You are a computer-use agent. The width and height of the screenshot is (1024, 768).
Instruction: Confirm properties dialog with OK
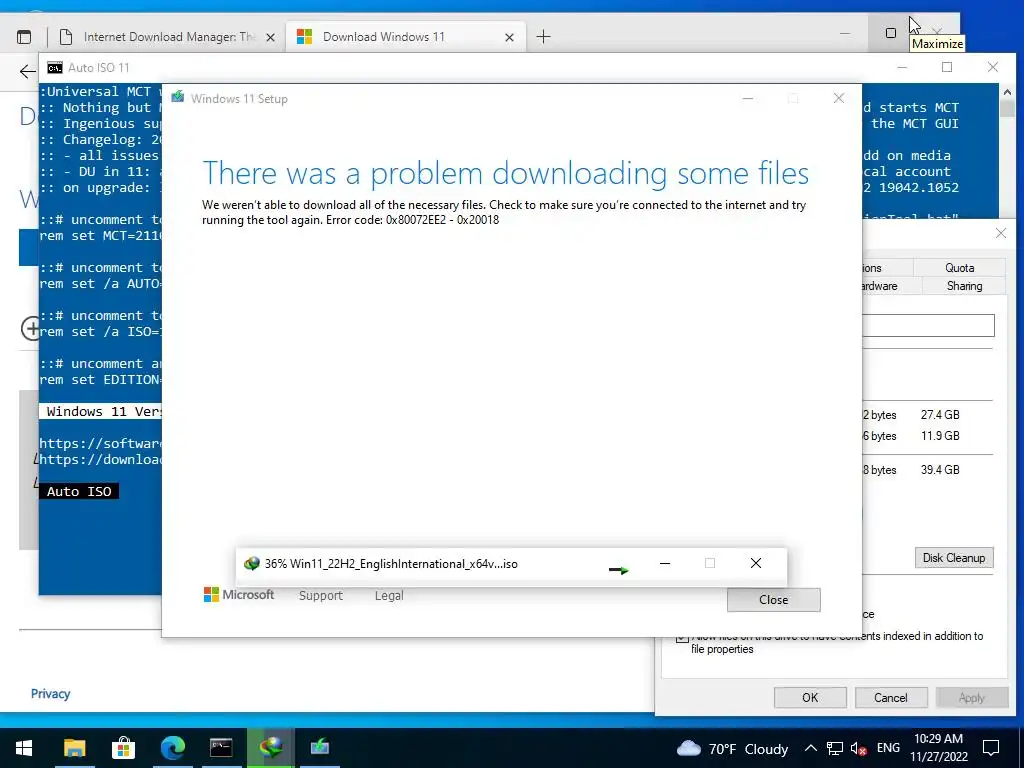(x=810, y=697)
